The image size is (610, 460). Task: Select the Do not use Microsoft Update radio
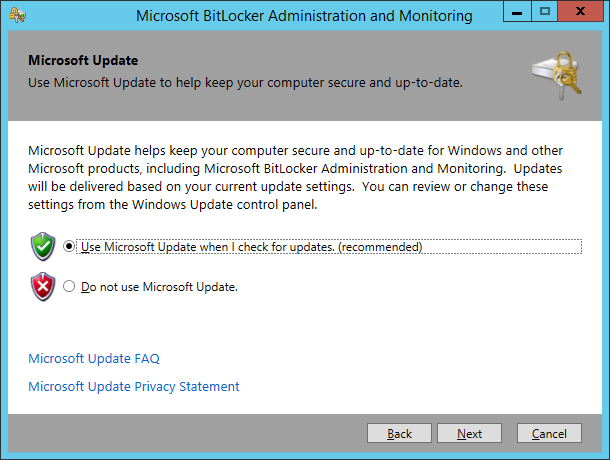(69, 286)
